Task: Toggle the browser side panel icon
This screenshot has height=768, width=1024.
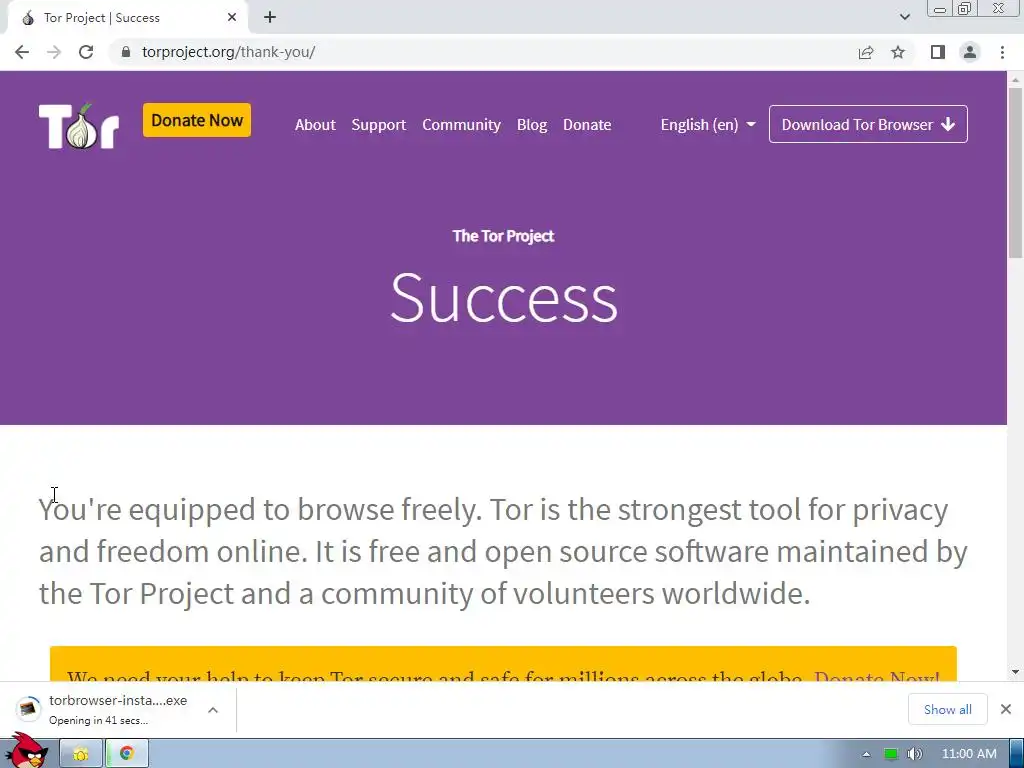Action: pyautogui.click(x=938, y=52)
